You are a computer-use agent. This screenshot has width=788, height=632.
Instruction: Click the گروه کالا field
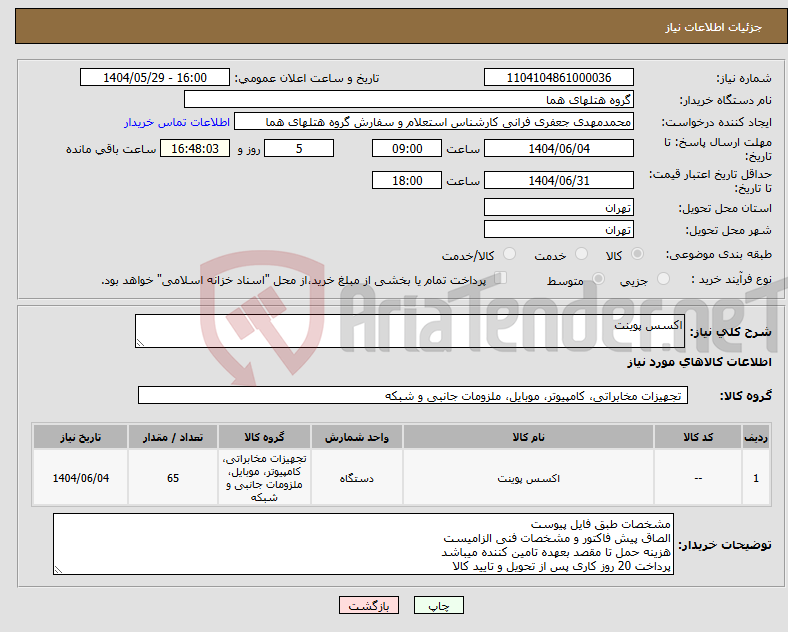413,395
